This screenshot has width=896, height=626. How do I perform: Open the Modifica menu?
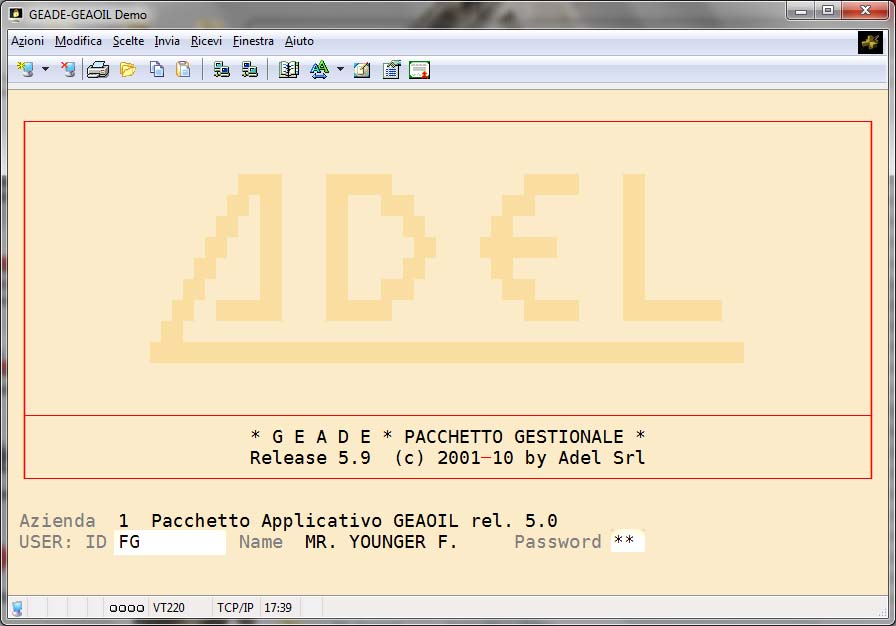coord(78,41)
